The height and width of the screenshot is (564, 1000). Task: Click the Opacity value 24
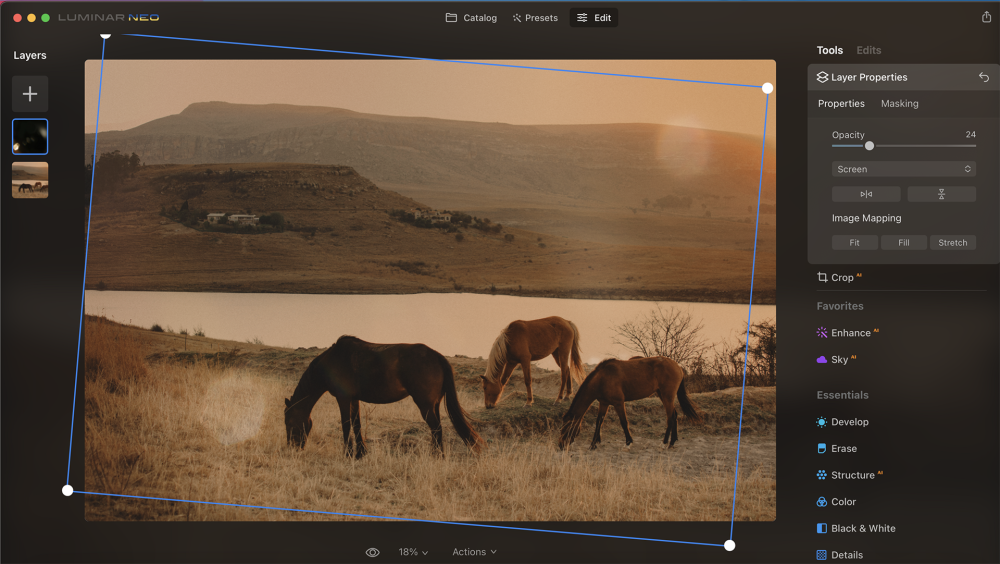(970, 135)
